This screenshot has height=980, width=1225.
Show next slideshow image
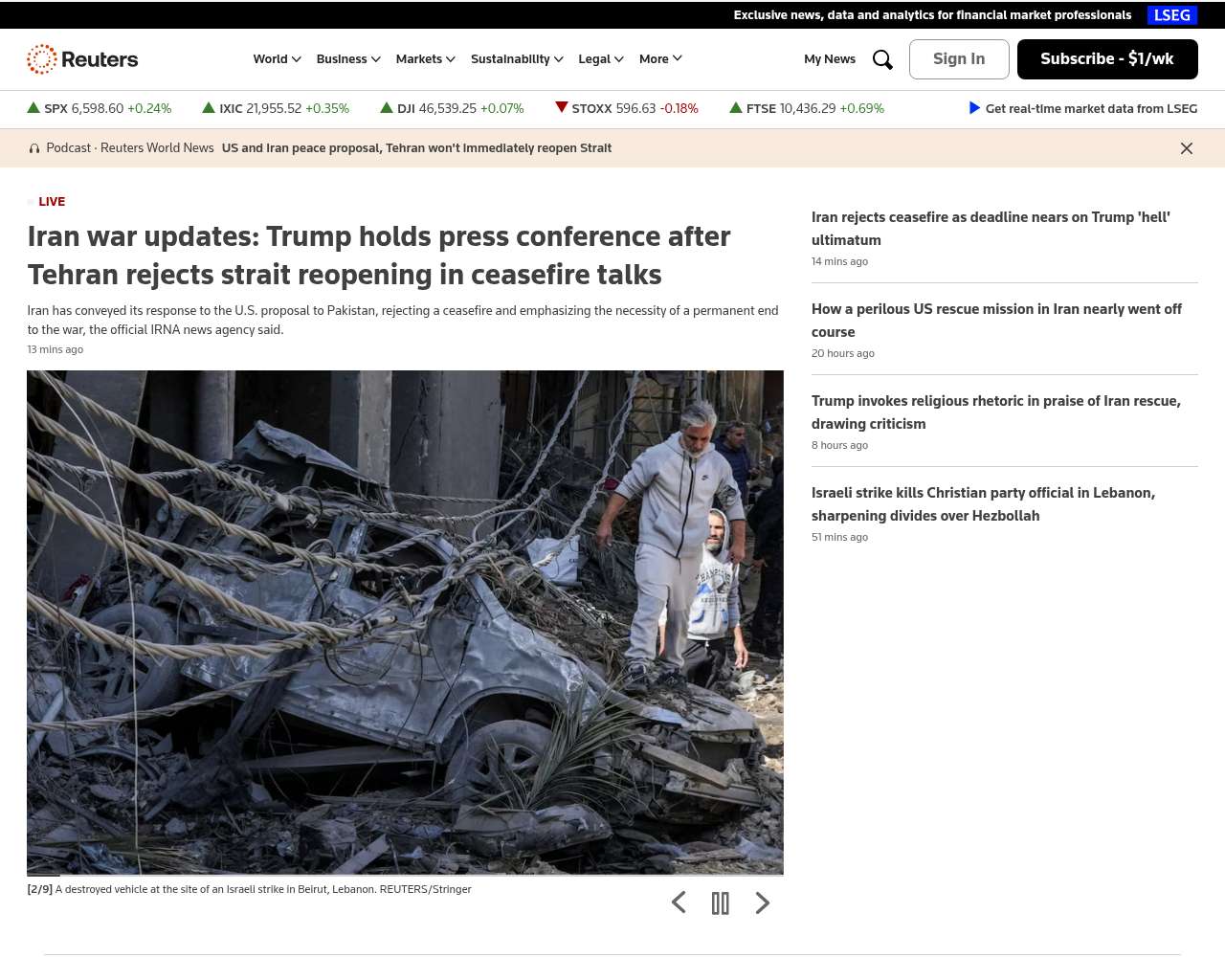tap(763, 902)
